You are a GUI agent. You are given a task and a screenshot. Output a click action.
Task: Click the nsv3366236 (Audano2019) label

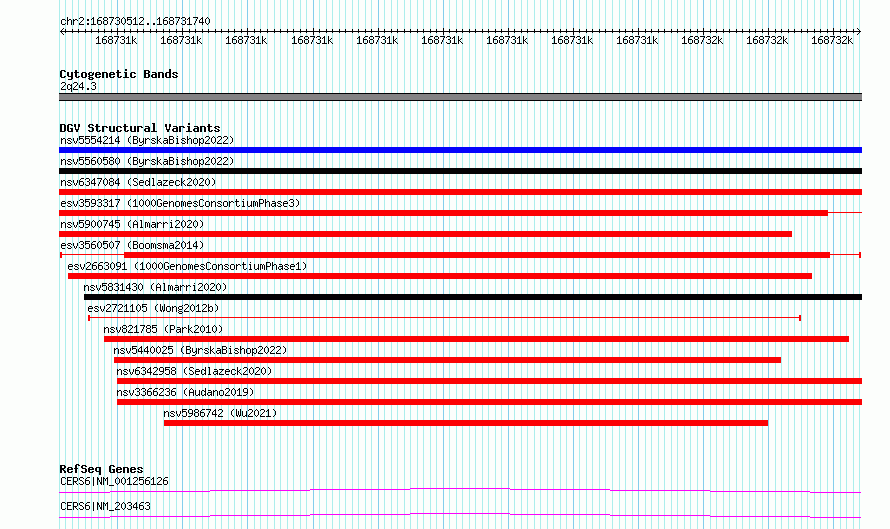(x=185, y=392)
